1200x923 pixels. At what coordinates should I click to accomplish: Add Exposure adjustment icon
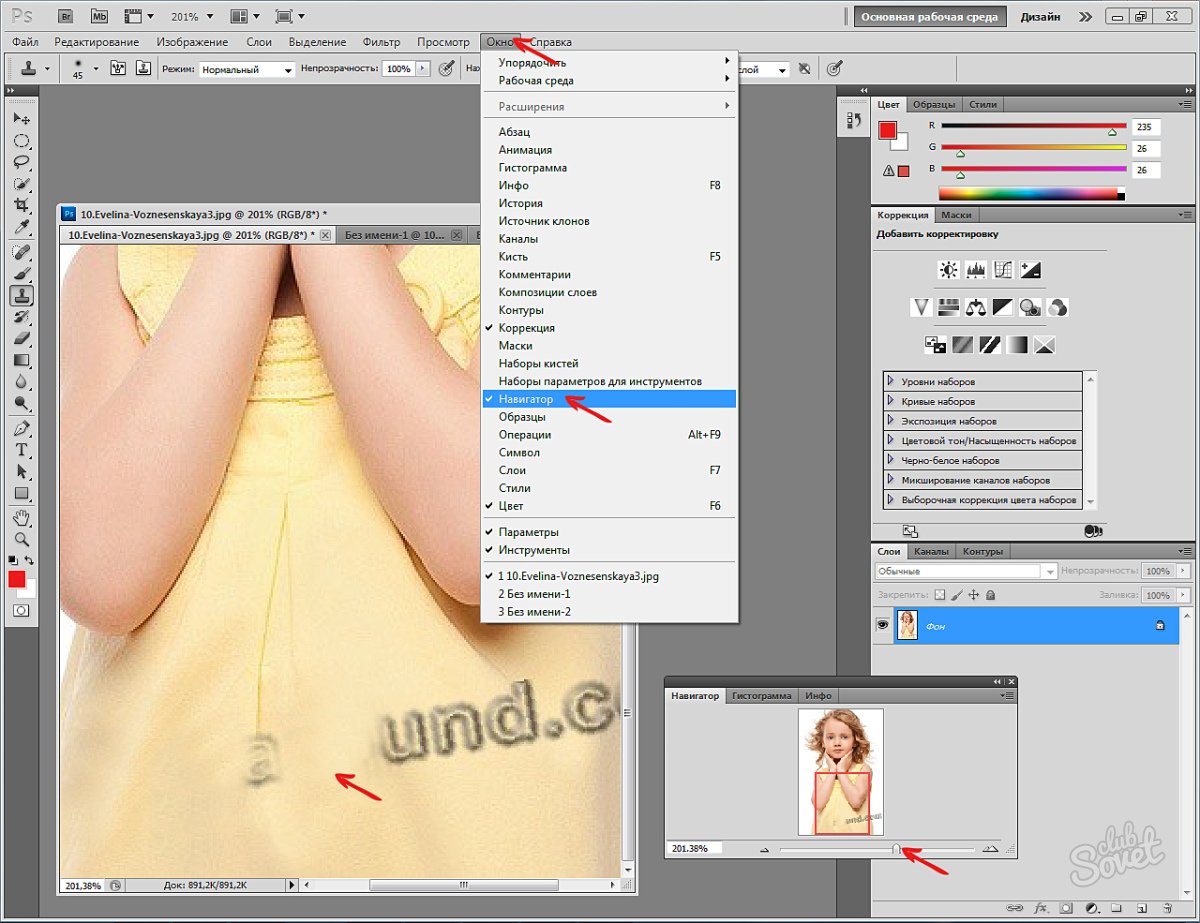point(1031,270)
